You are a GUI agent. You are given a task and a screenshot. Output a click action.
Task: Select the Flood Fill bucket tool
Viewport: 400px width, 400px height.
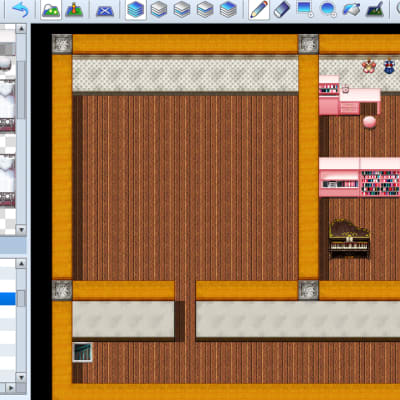(352, 10)
